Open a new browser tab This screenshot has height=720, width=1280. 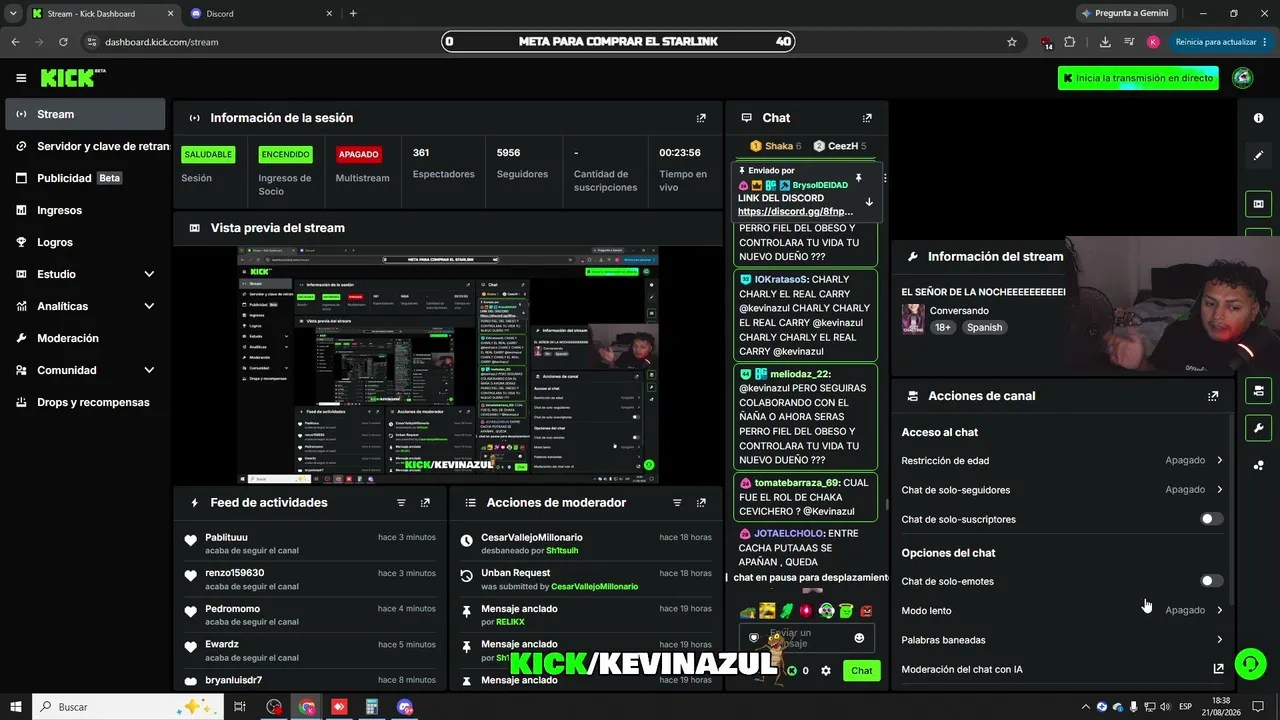tap(353, 13)
